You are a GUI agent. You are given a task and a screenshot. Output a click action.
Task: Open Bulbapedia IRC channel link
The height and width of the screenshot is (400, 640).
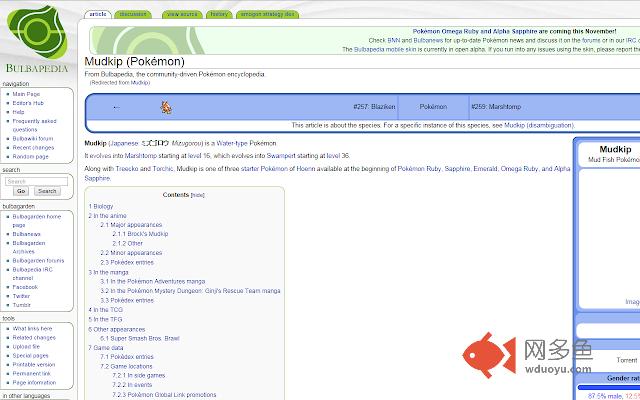[32, 273]
